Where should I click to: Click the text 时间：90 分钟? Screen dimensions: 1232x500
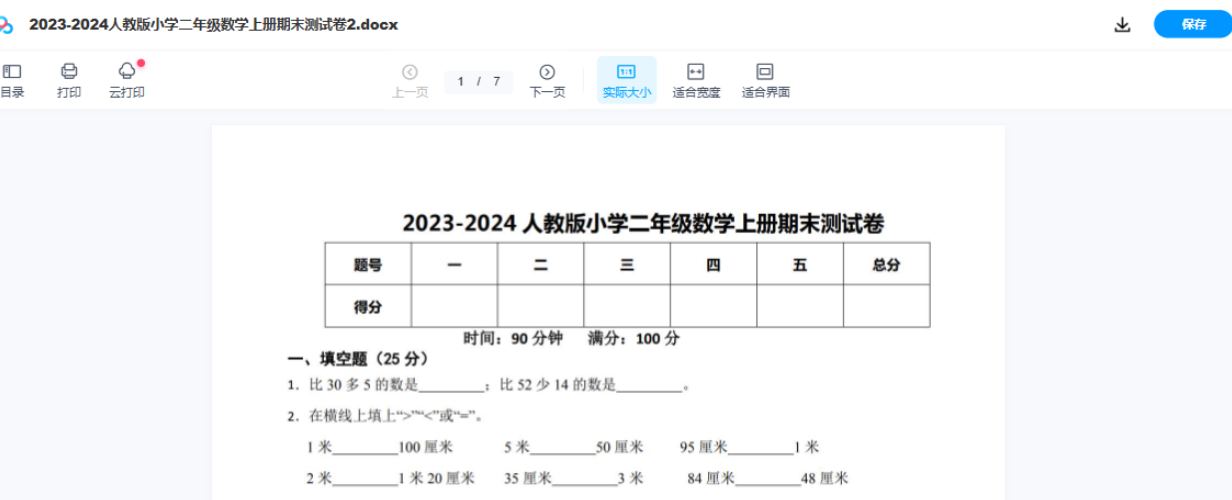tap(513, 339)
